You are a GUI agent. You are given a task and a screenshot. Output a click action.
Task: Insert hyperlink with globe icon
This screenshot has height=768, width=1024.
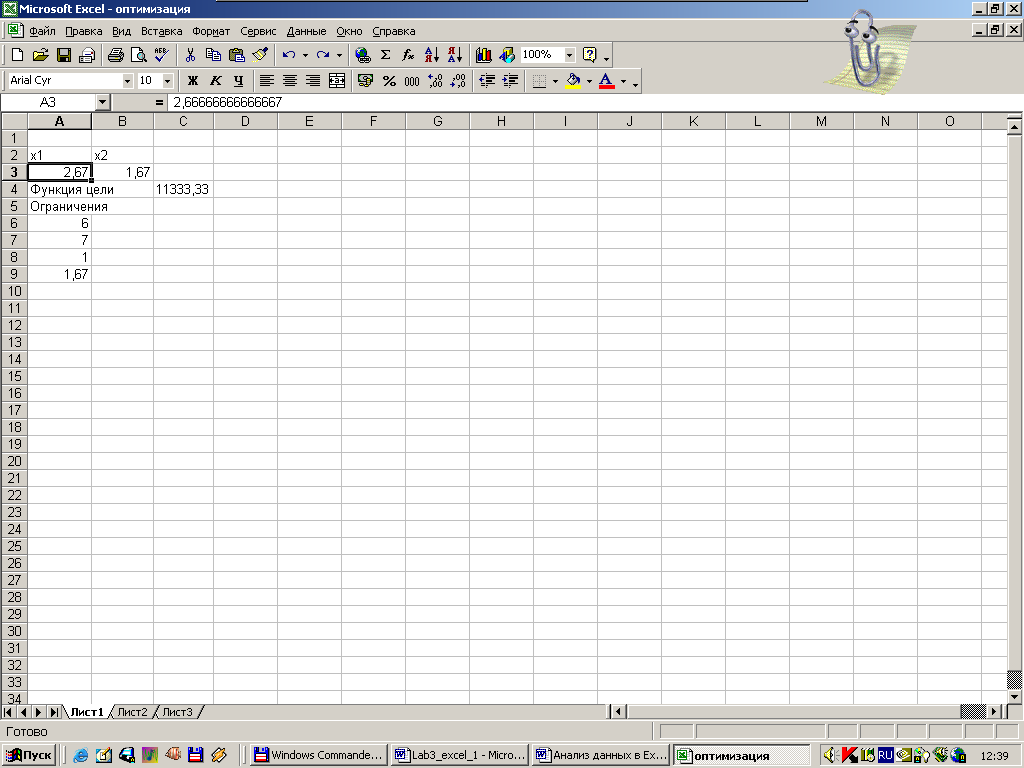[x=362, y=55]
